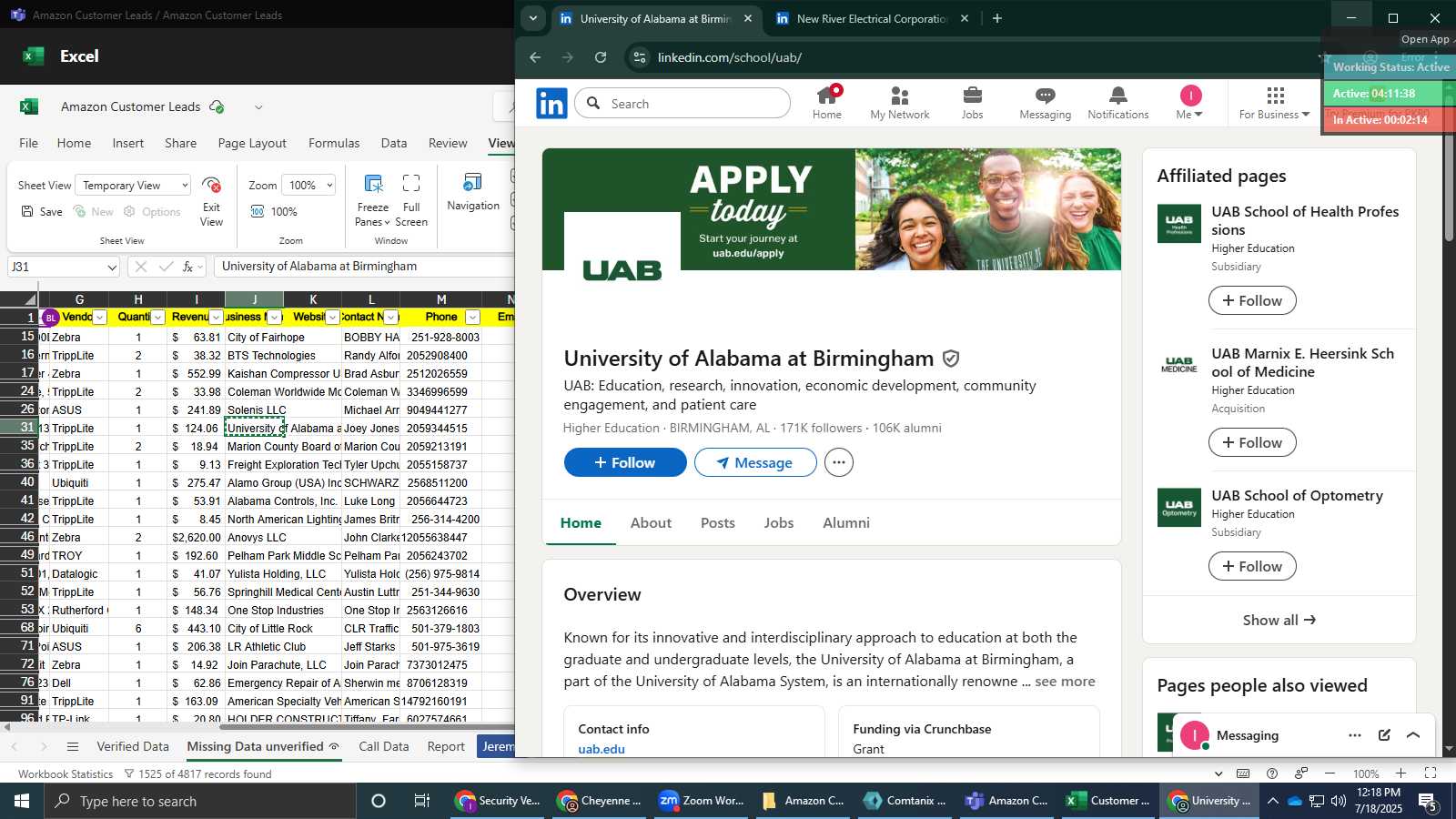Expand the Me profile menu
Viewport: 1456px width, 819px height.
[1189, 103]
